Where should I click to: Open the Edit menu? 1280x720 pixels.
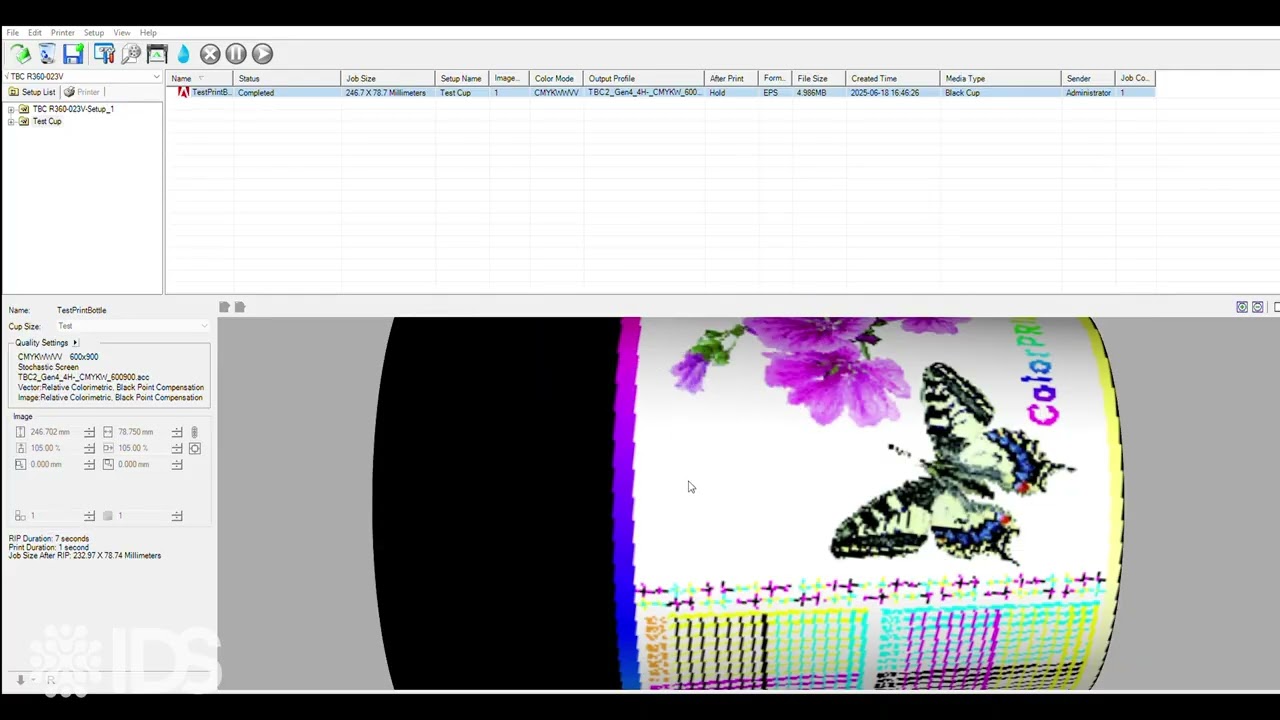[35, 33]
